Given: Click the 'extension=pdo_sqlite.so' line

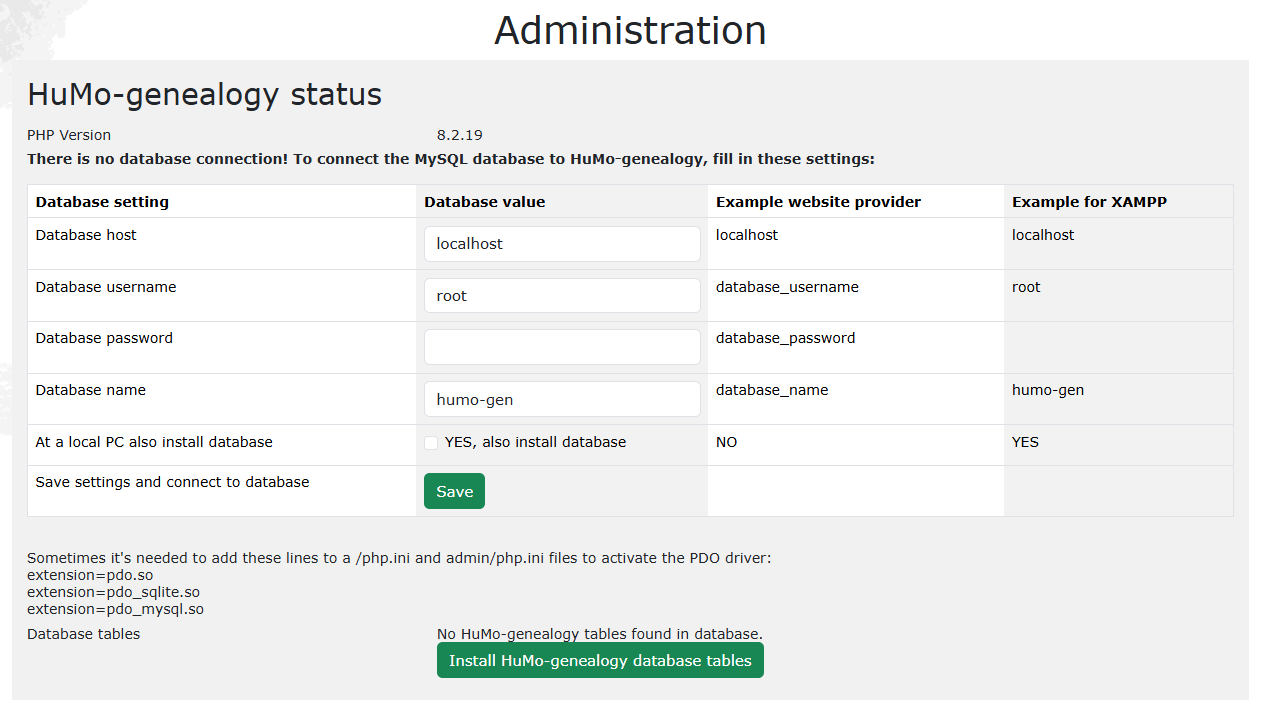Looking at the screenshot, I should [x=113, y=592].
